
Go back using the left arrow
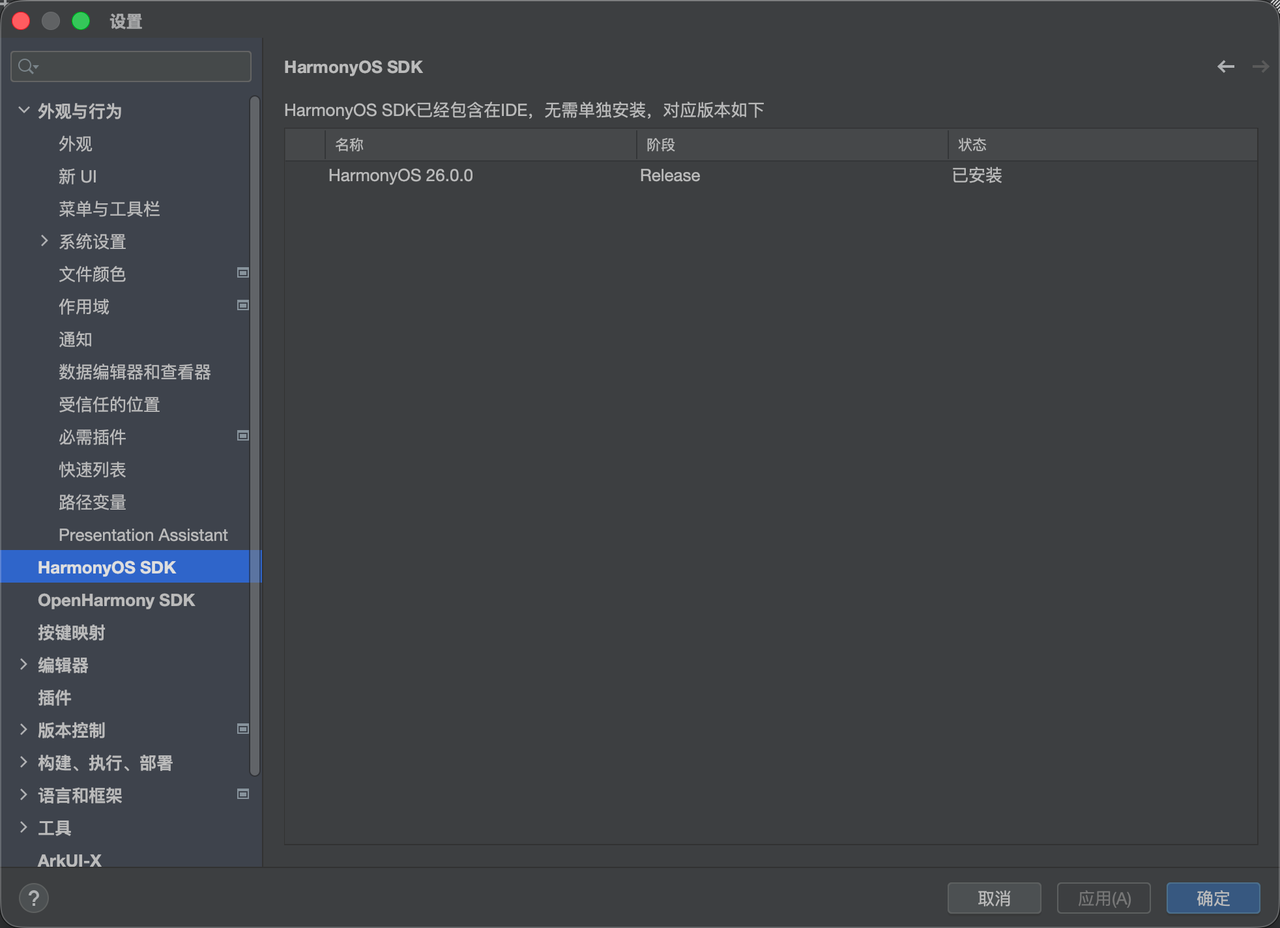(x=1226, y=67)
